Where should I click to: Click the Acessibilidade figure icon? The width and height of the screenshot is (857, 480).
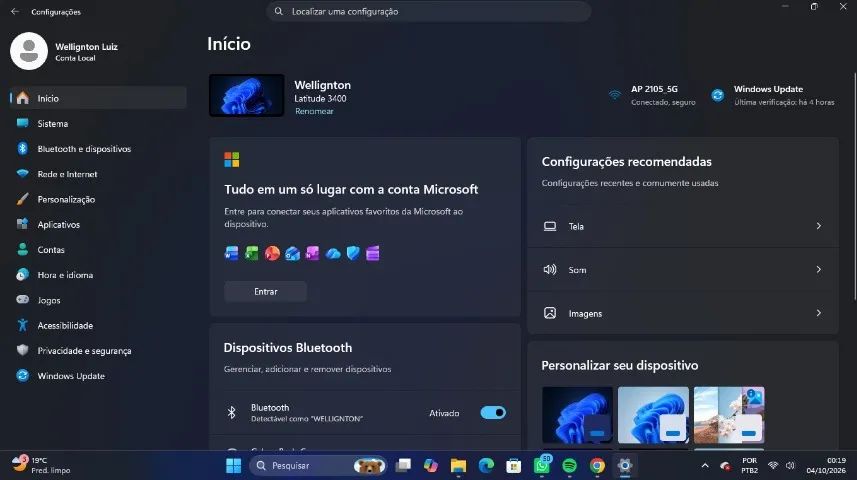22,325
